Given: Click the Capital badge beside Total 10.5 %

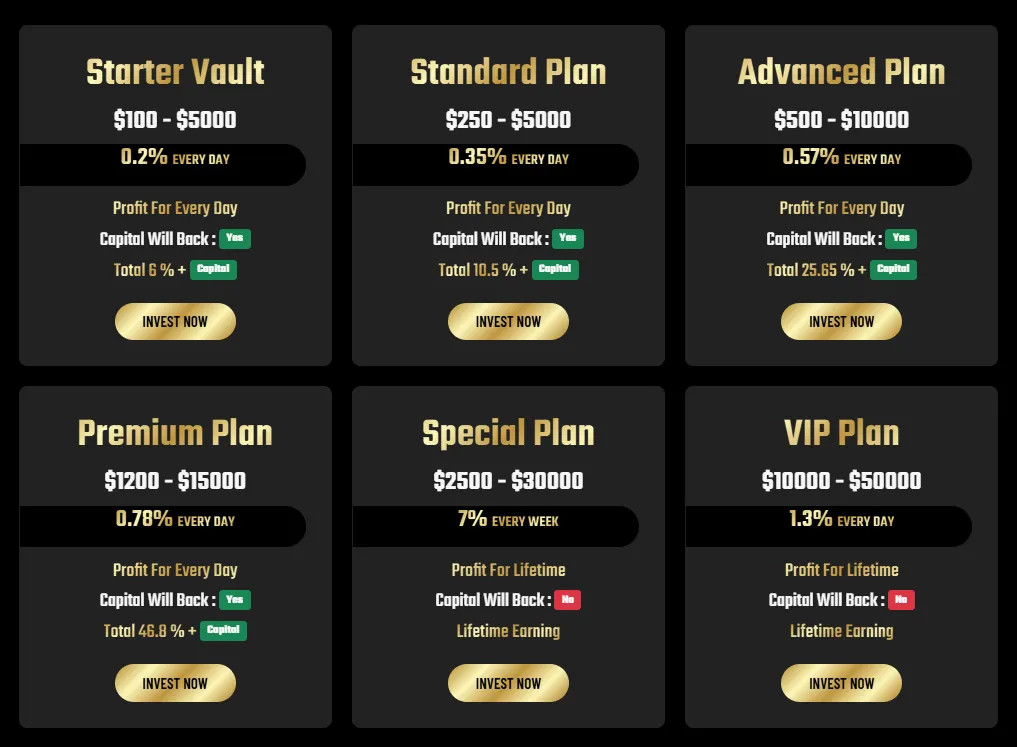Looking at the screenshot, I should click(x=555, y=269).
